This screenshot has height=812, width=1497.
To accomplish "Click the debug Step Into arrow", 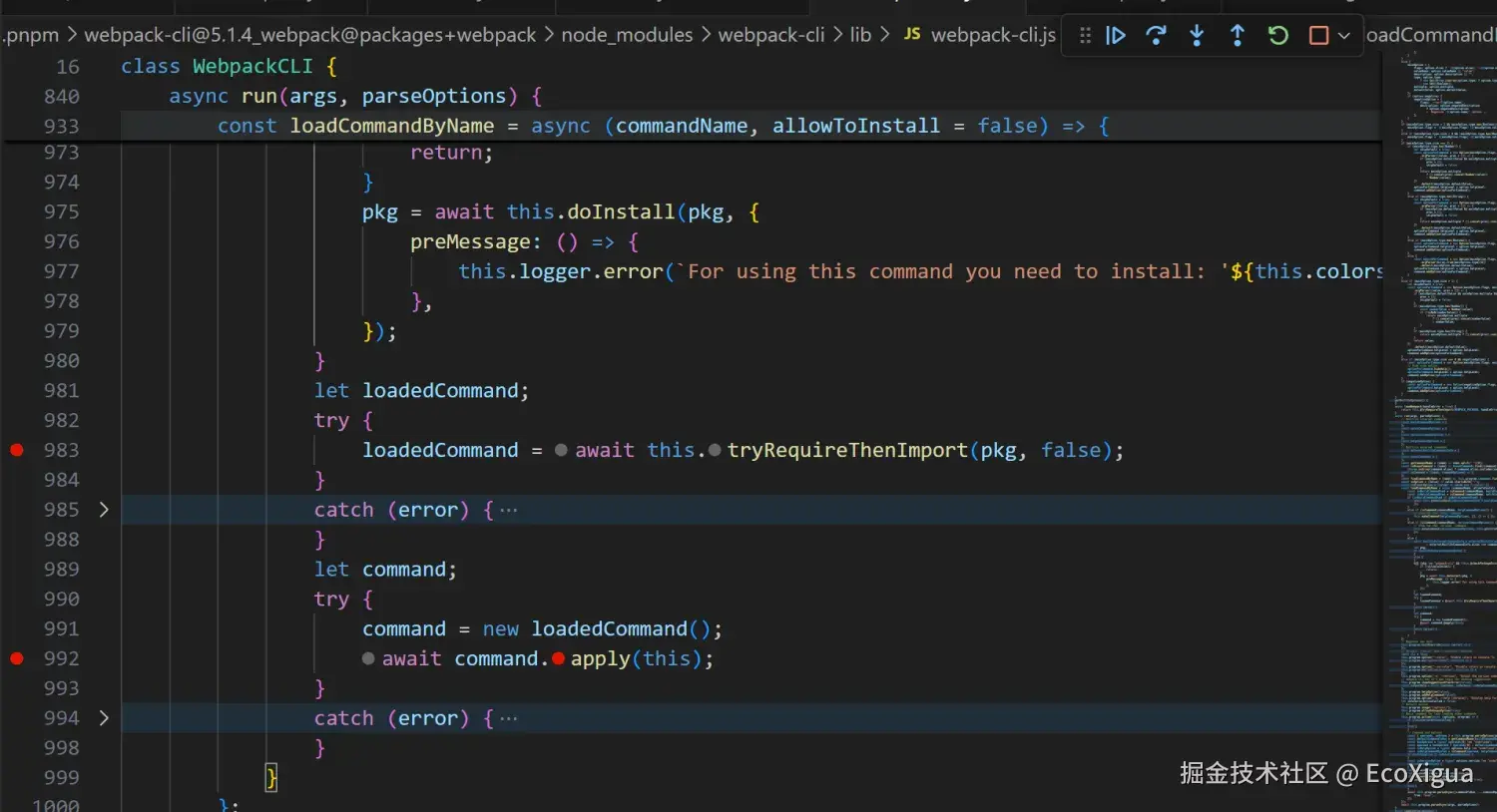I will pos(1197,36).
